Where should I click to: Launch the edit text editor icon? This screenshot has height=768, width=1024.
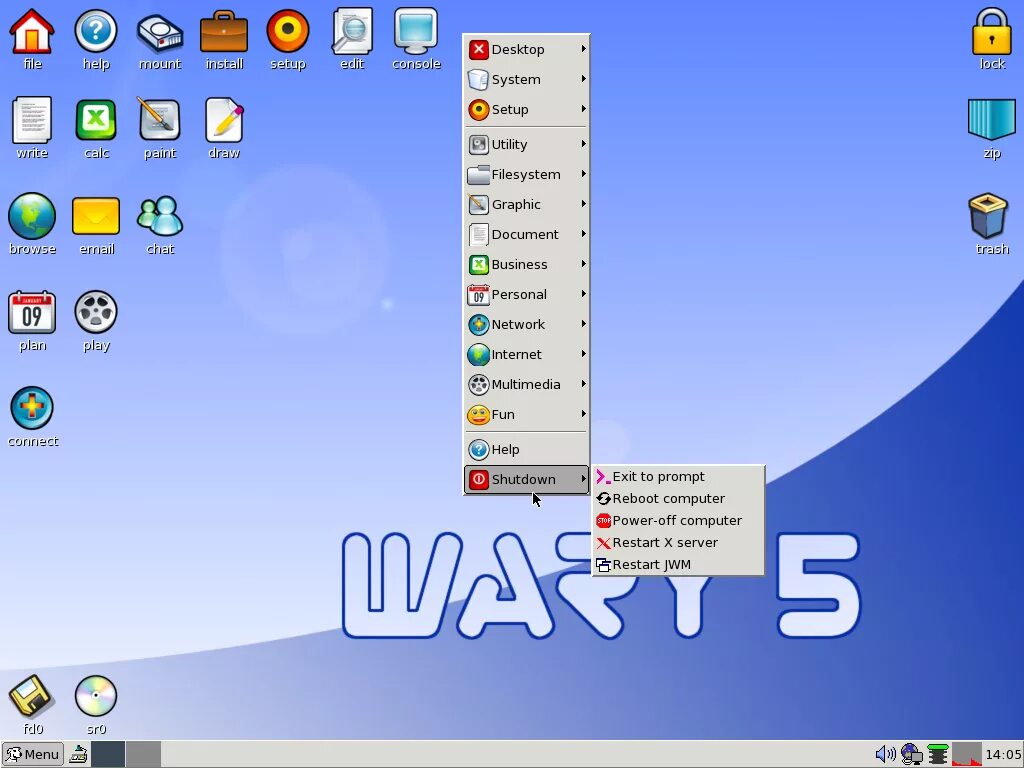coord(352,31)
